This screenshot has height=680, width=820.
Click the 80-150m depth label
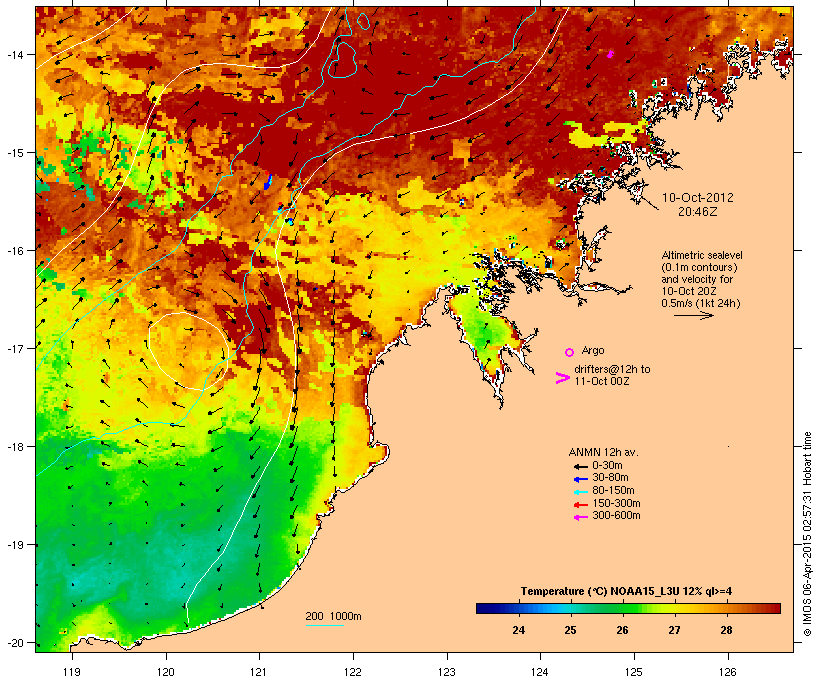coord(613,491)
